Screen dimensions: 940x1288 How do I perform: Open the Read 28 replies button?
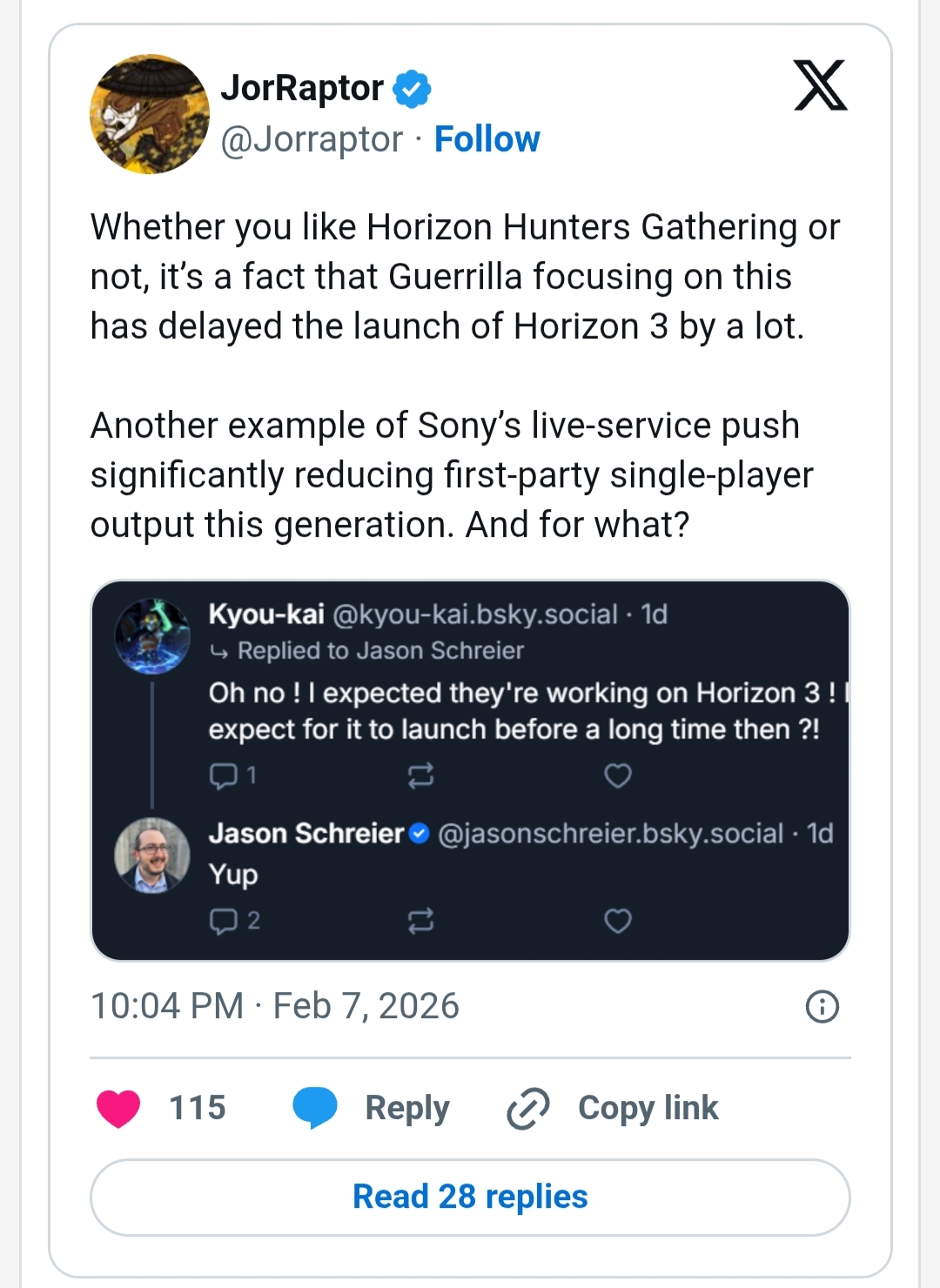click(470, 1197)
